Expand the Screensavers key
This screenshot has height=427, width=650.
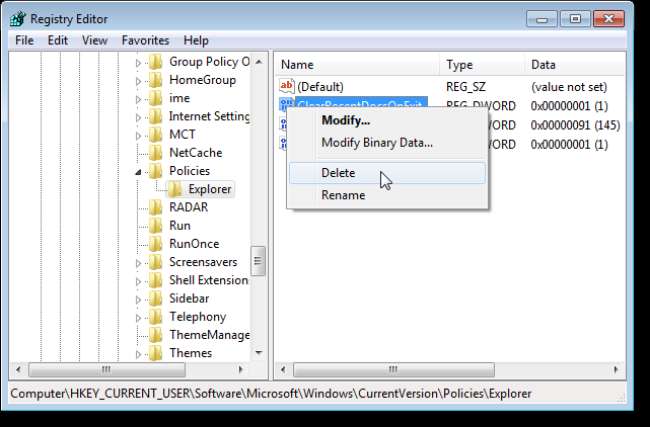[x=138, y=263]
